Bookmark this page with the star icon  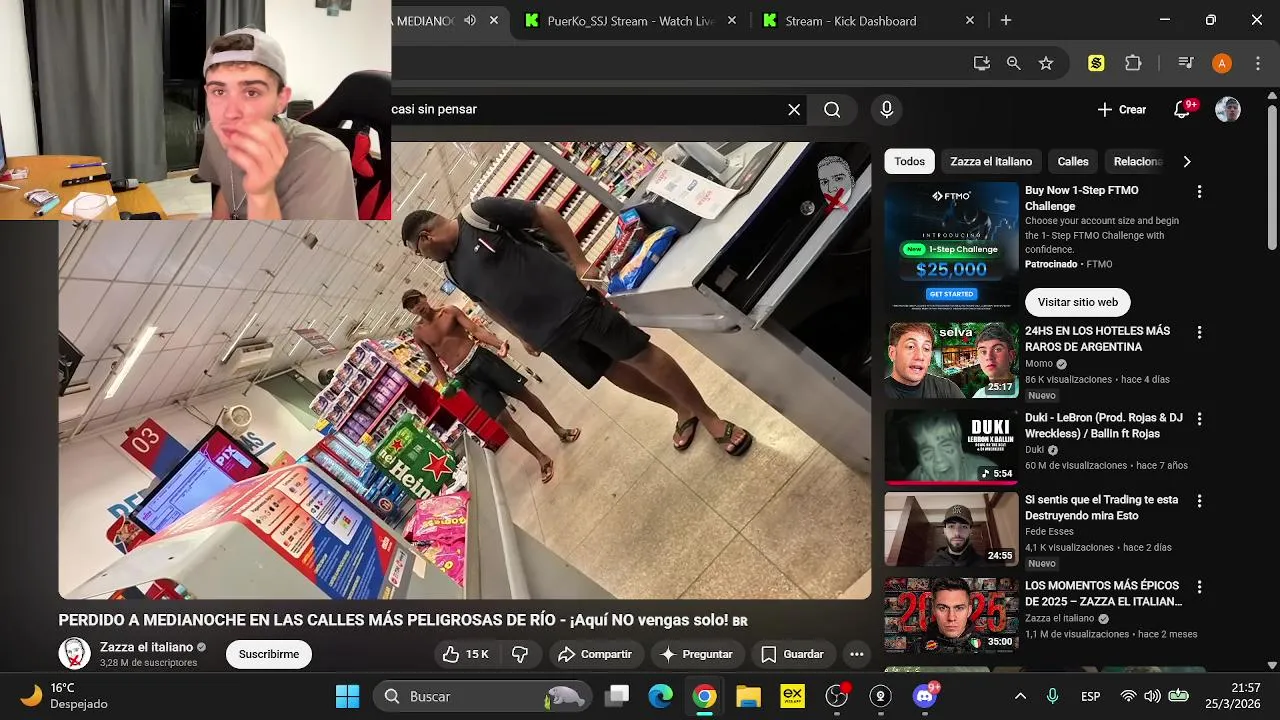(1046, 63)
